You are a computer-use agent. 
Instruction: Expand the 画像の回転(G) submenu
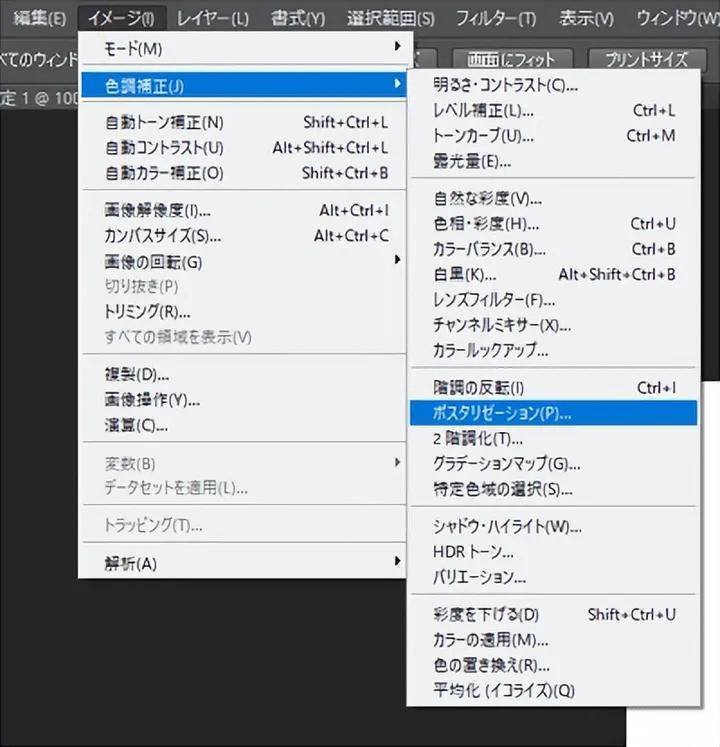(153, 262)
